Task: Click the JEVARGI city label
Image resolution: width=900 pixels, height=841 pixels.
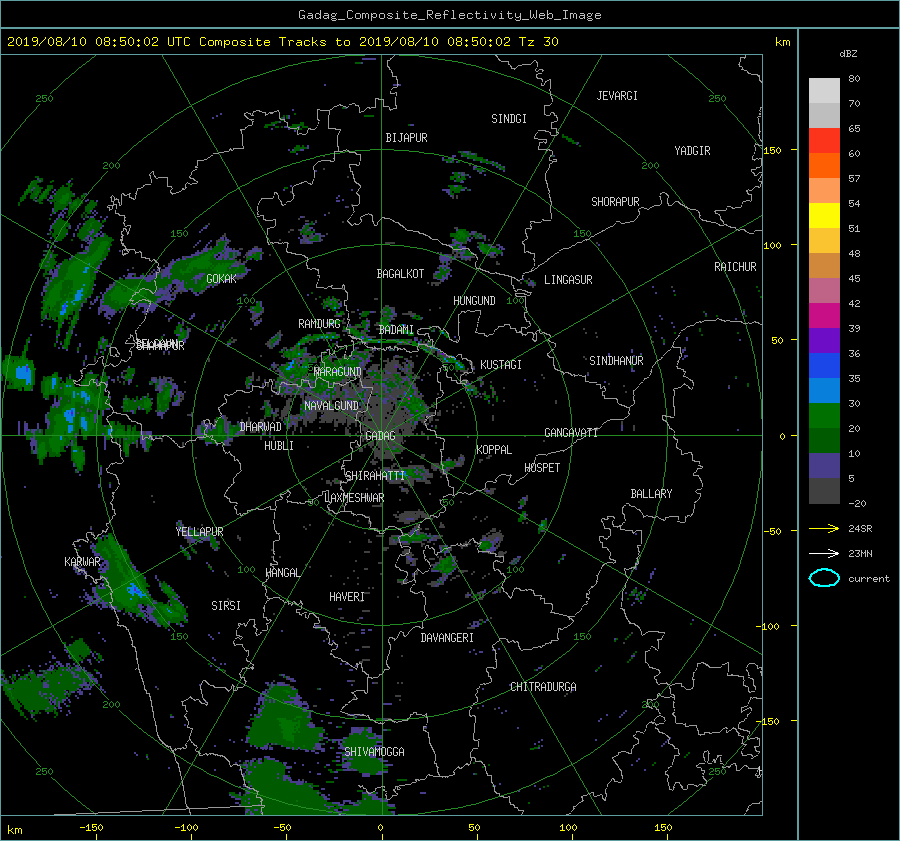Action: click(617, 95)
